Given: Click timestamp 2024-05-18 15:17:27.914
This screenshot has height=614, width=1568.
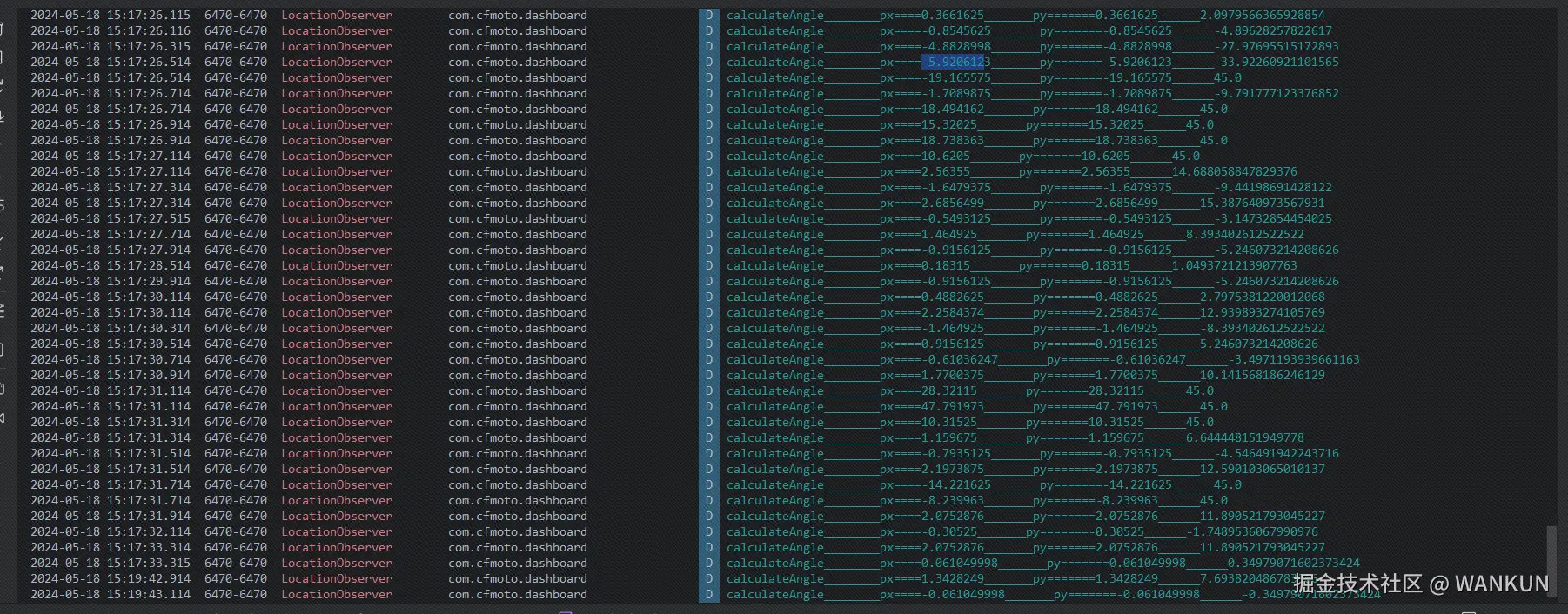Looking at the screenshot, I should coord(111,250).
